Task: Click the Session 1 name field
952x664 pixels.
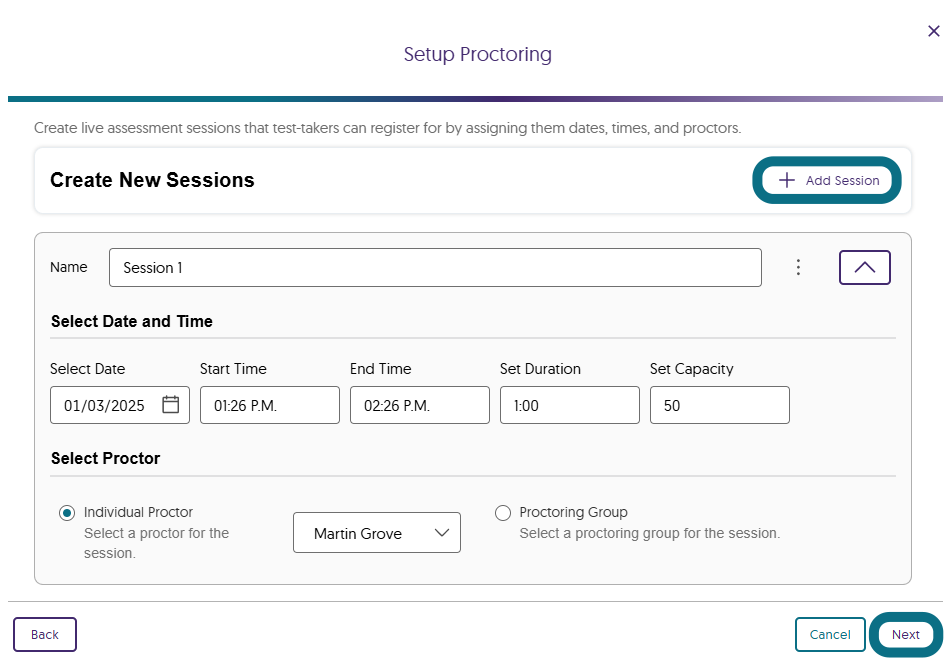Action: pos(435,267)
